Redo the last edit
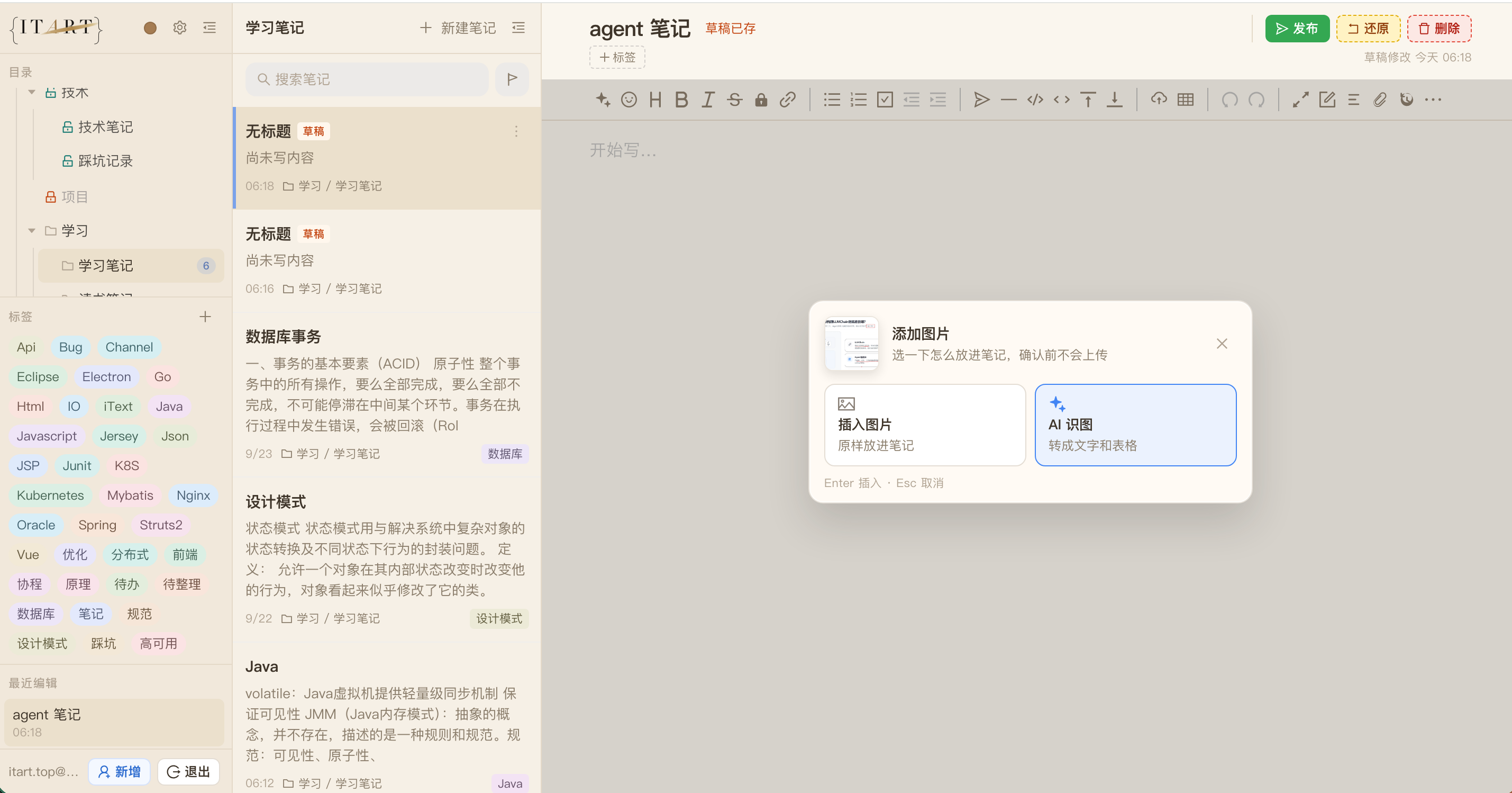1512x793 pixels. pyautogui.click(x=1256, y=100)
